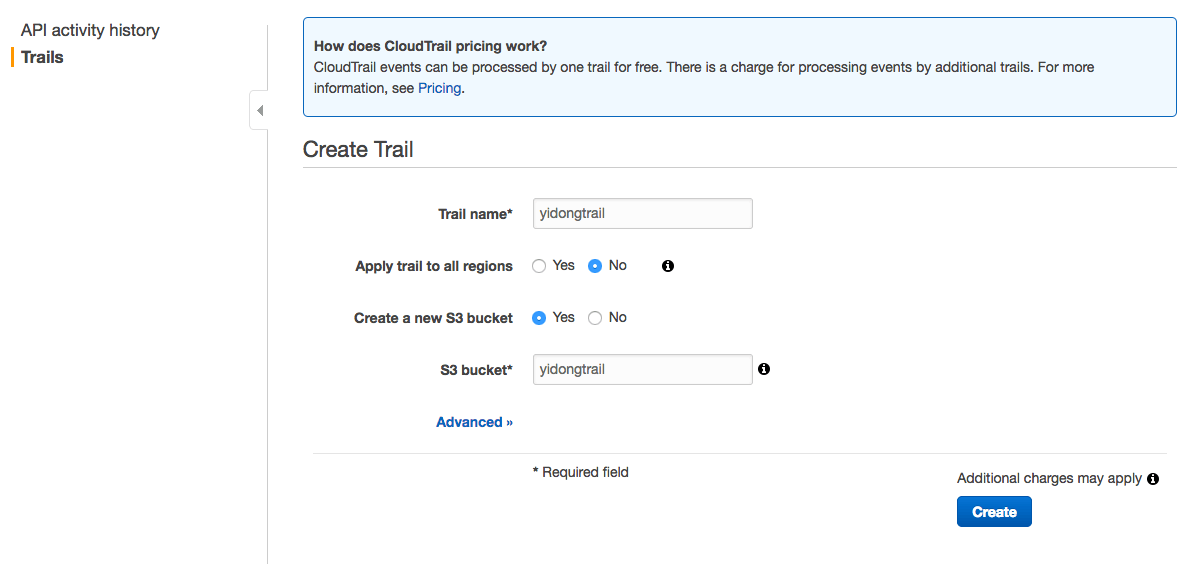Screen dimensions: 1198x564
Task: Click the Create button
Action: 994,512
